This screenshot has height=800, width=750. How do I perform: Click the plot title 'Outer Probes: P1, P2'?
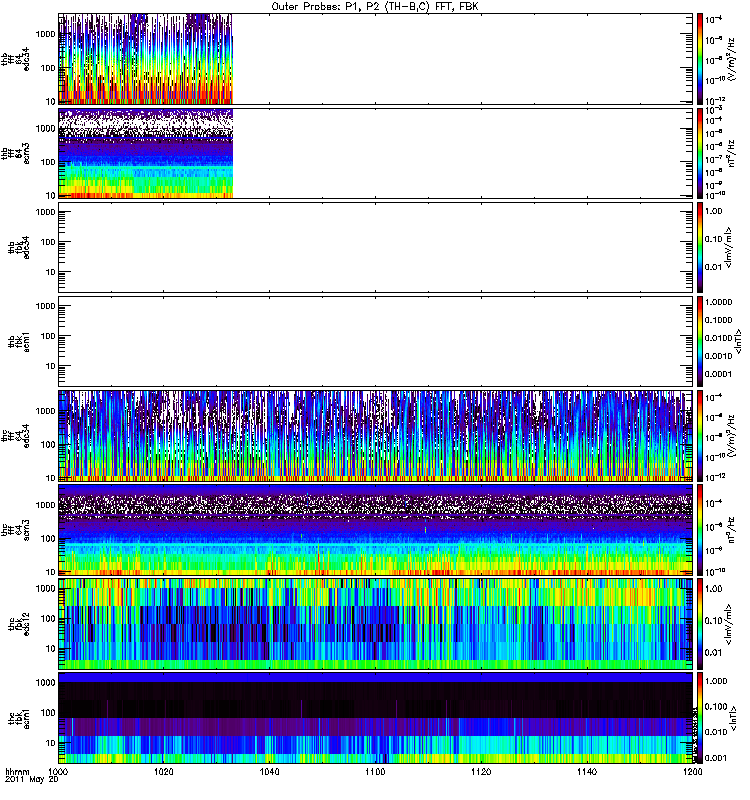click(x=374, y=7)
